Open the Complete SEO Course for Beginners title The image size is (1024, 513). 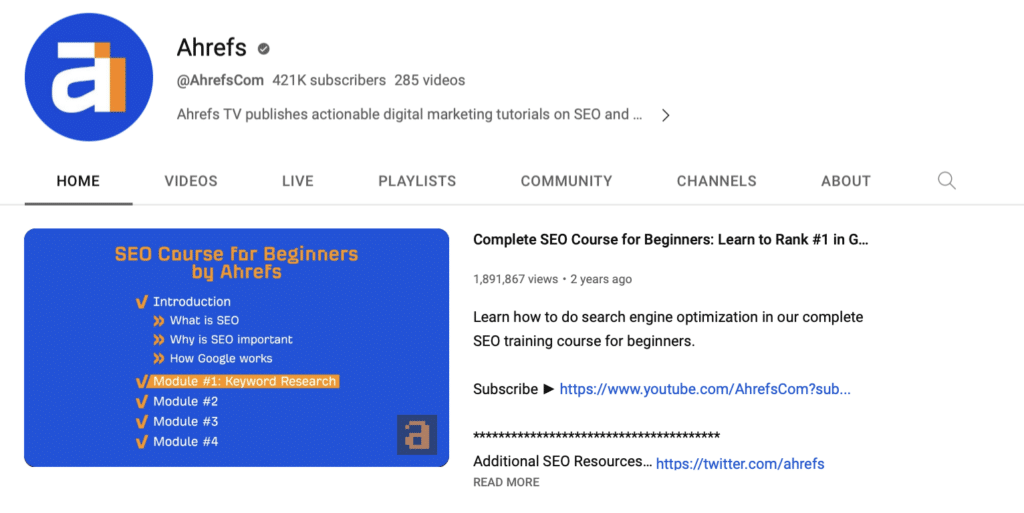coord(671,240)
